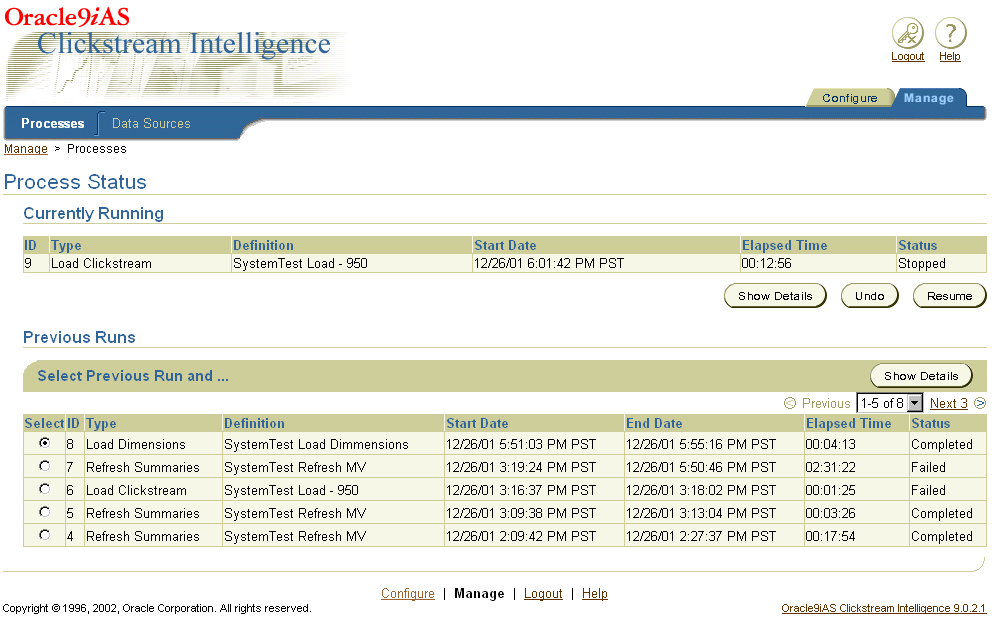Click the 'Select' column header
The image size is (995, 626).
[x=44, y=423]
